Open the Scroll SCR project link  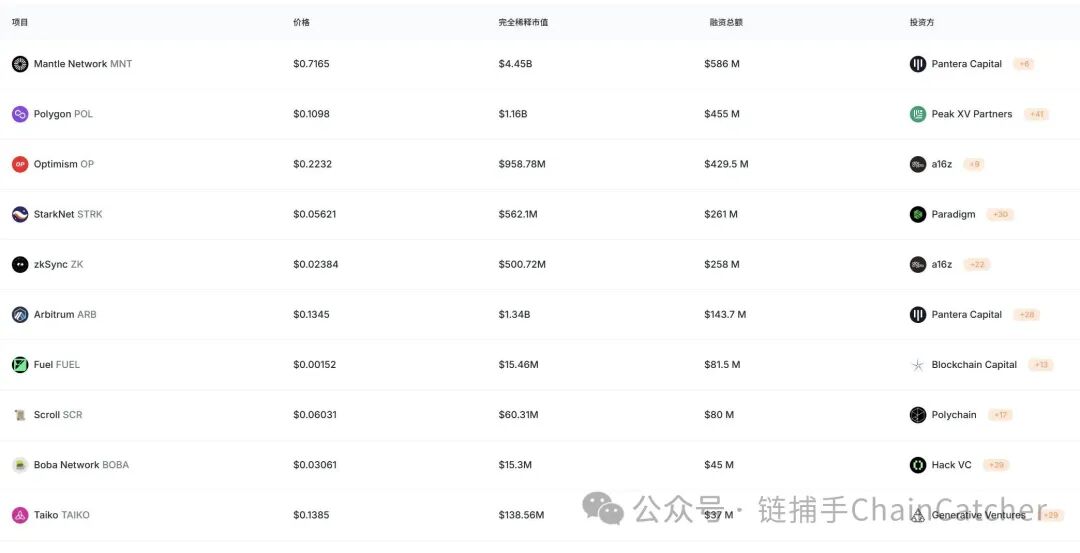point(58,415)
